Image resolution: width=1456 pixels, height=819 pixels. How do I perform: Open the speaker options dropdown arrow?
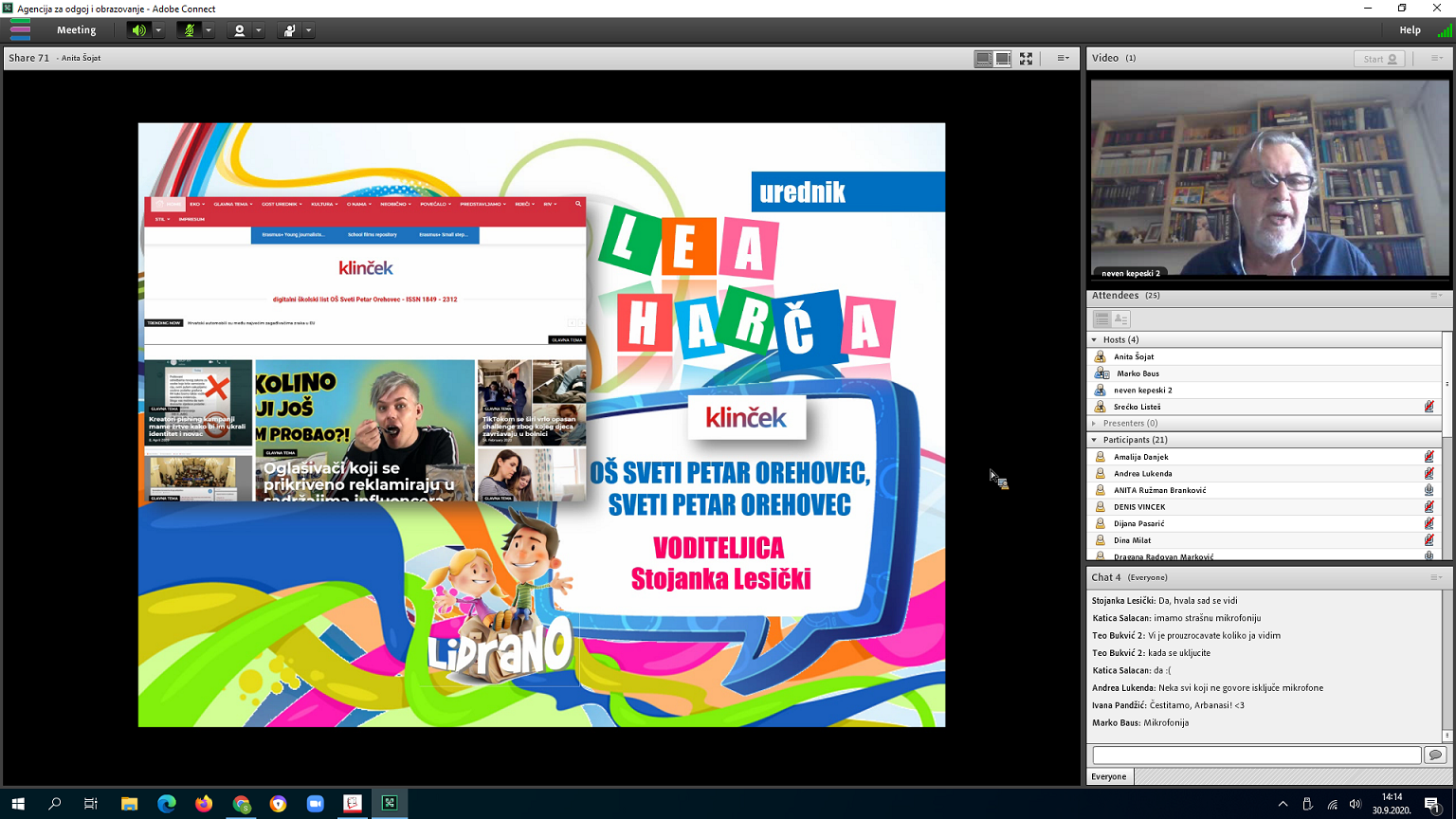pos(158,30)
